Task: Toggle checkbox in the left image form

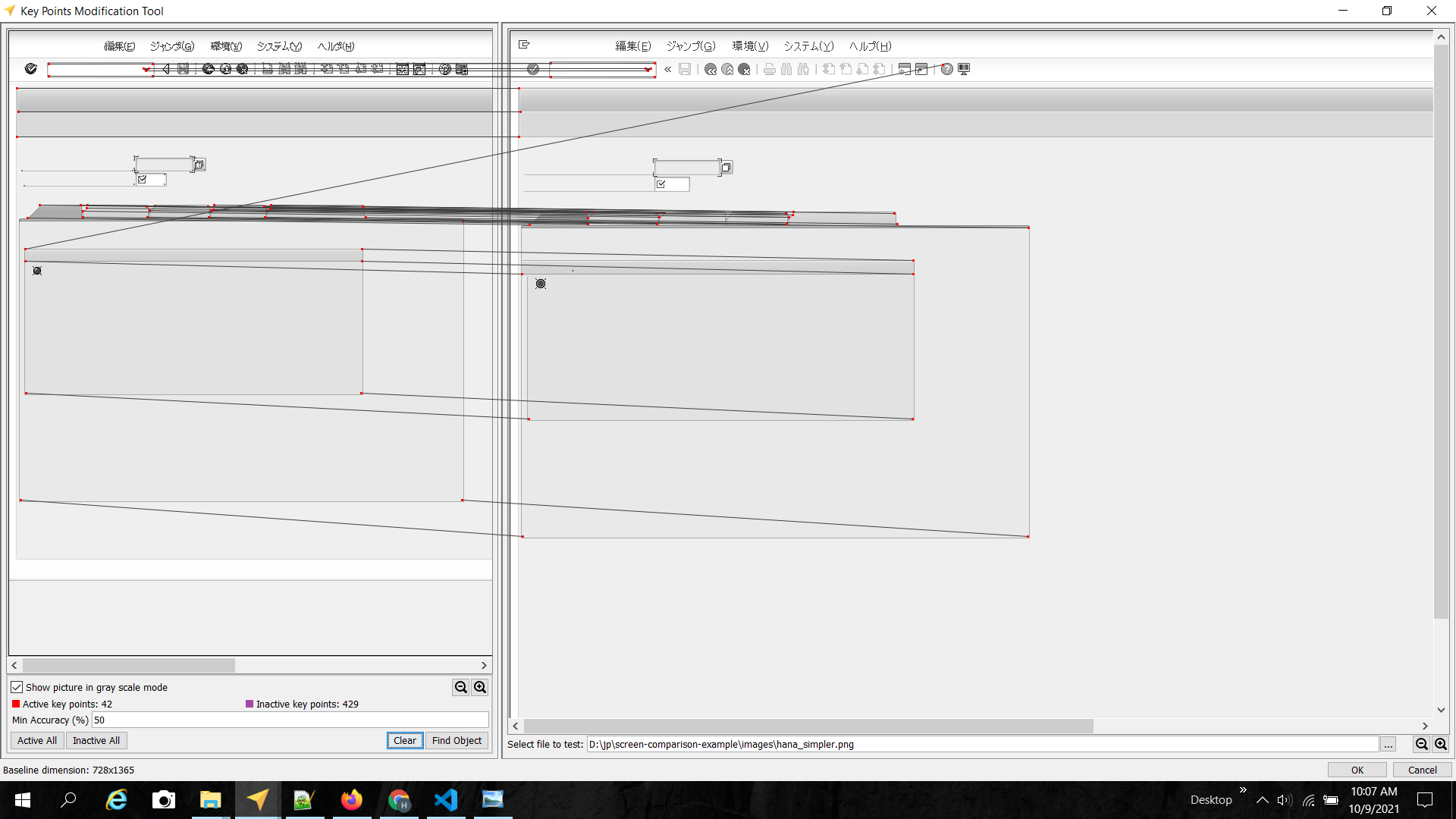Action: point(142,180)
